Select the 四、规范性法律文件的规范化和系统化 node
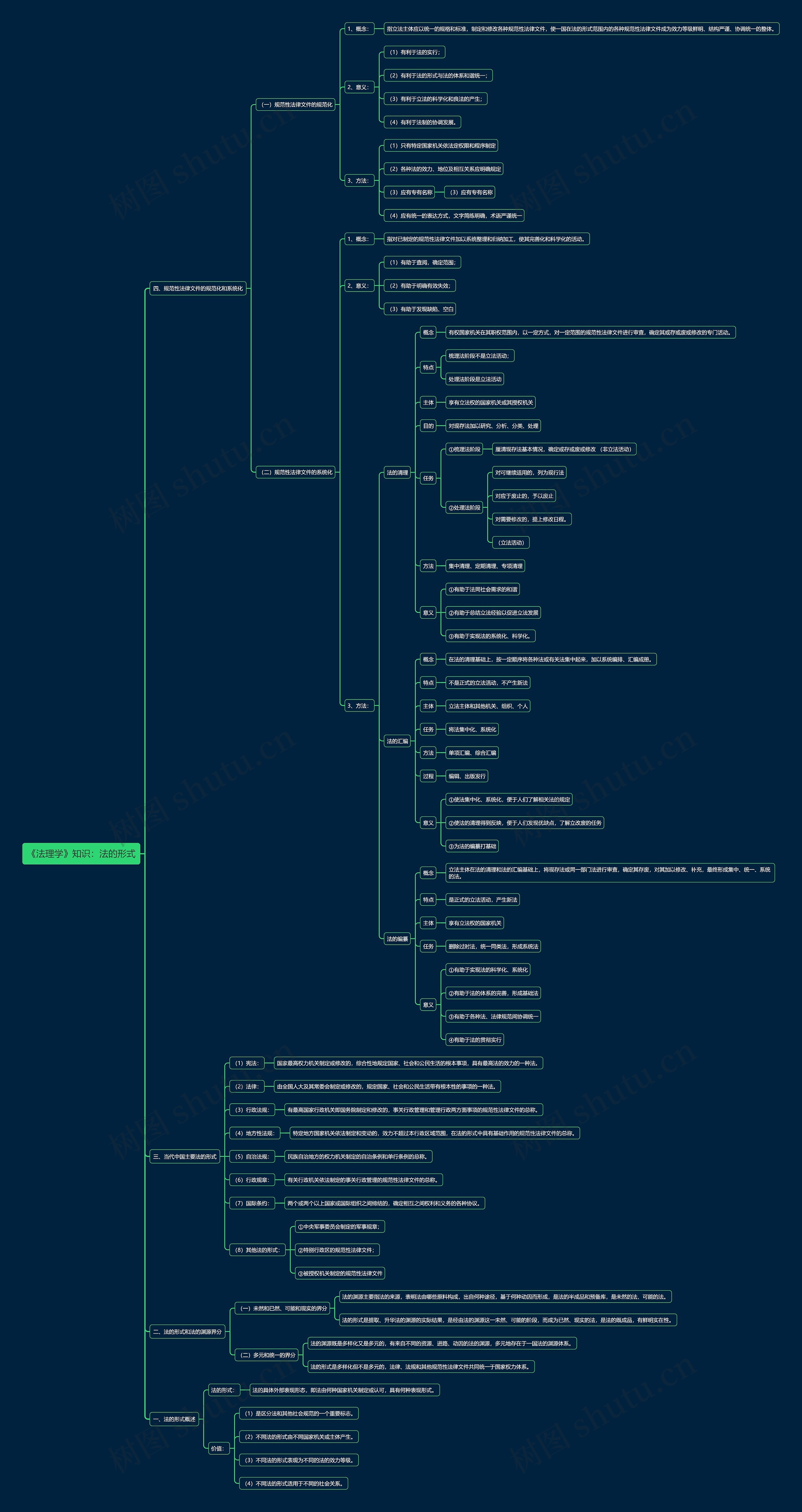The width and height of the screenshot is (802, 1512). (198, 288)
